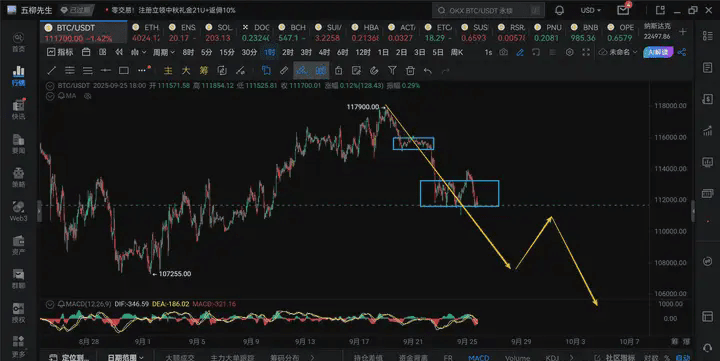This screenshot has width=720, height=361.
Task: Toggle MA indicator visibility eye
Action: 88,96
